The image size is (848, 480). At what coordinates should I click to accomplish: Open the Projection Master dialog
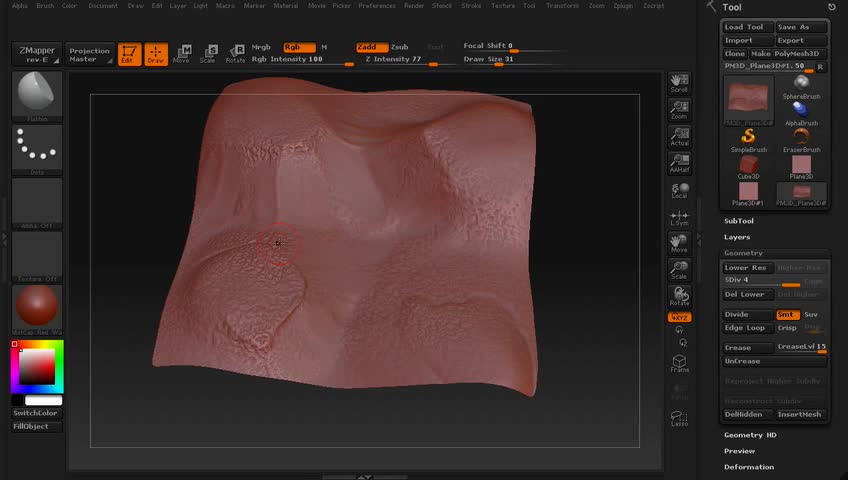89,54
